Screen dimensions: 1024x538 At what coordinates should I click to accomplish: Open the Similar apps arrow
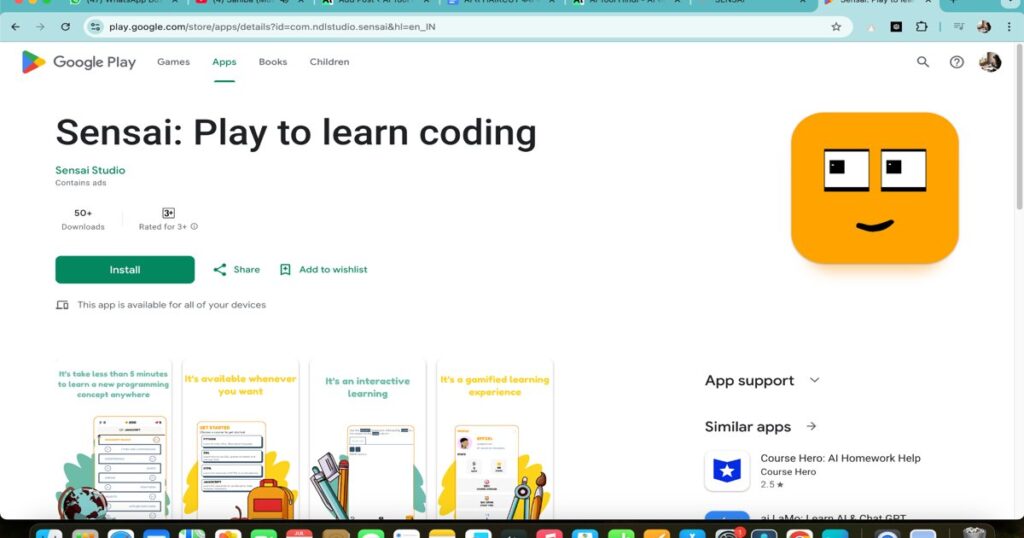coord(811,426)
